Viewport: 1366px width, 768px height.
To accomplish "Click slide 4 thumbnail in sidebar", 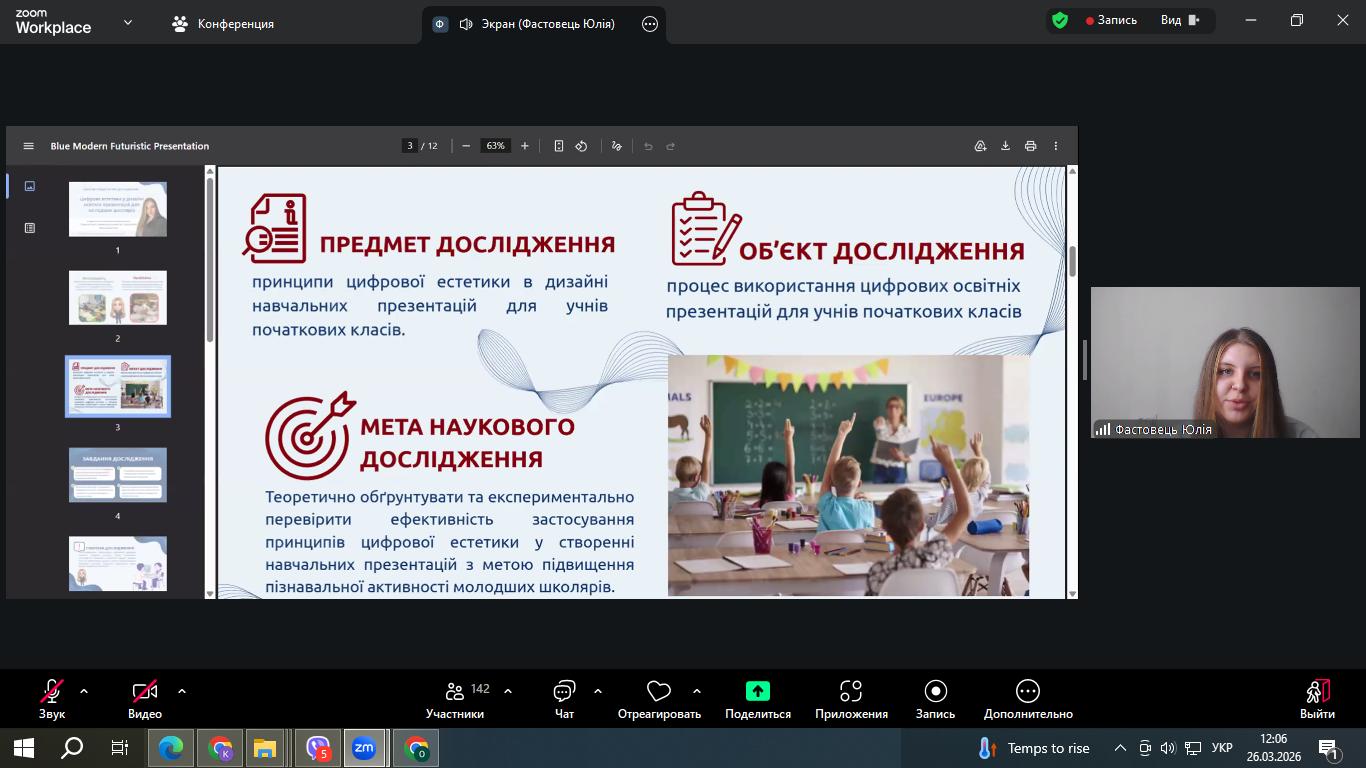I will tap(118, 475).
